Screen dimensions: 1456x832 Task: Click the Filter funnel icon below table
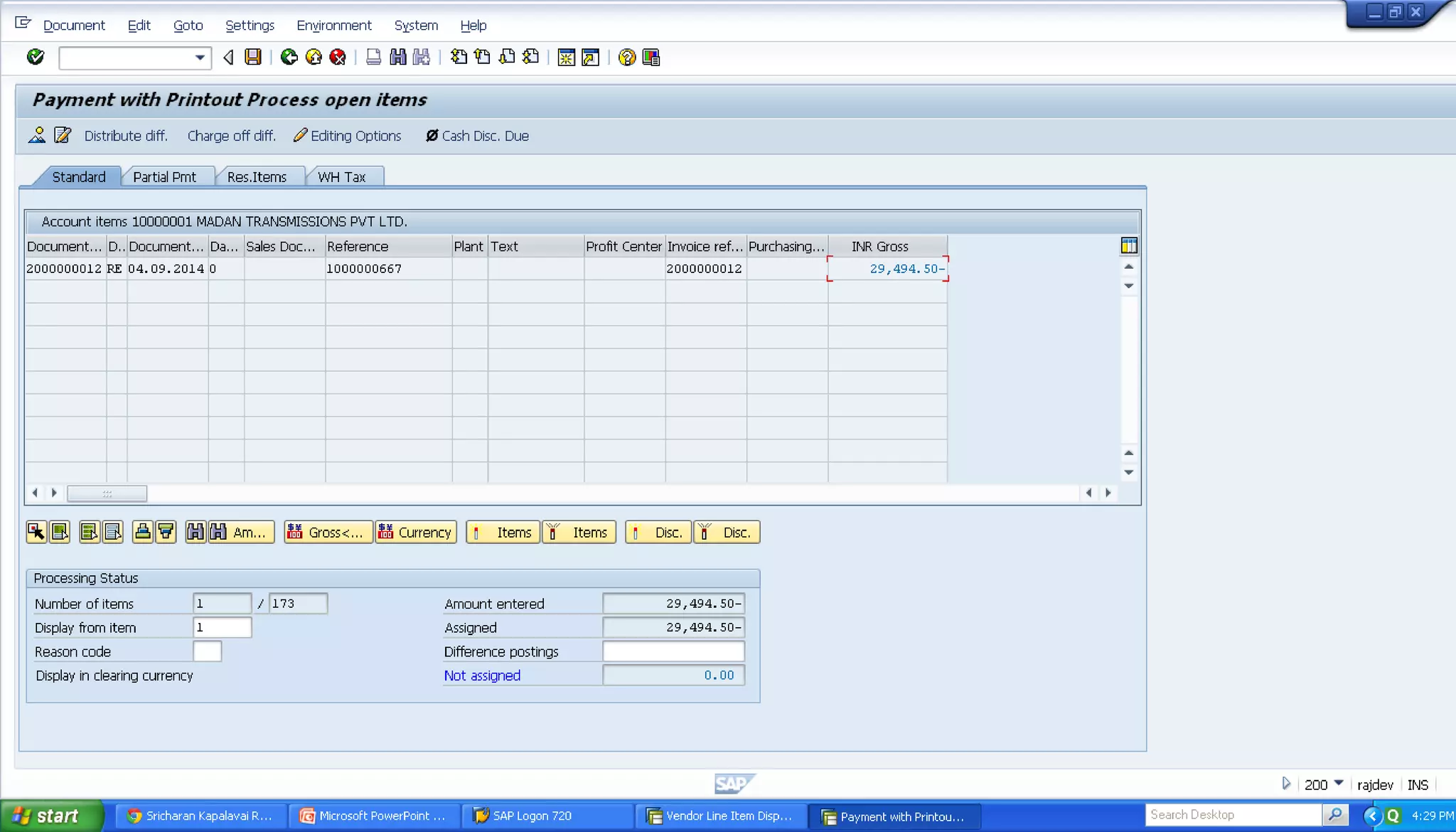coord(166,532)
